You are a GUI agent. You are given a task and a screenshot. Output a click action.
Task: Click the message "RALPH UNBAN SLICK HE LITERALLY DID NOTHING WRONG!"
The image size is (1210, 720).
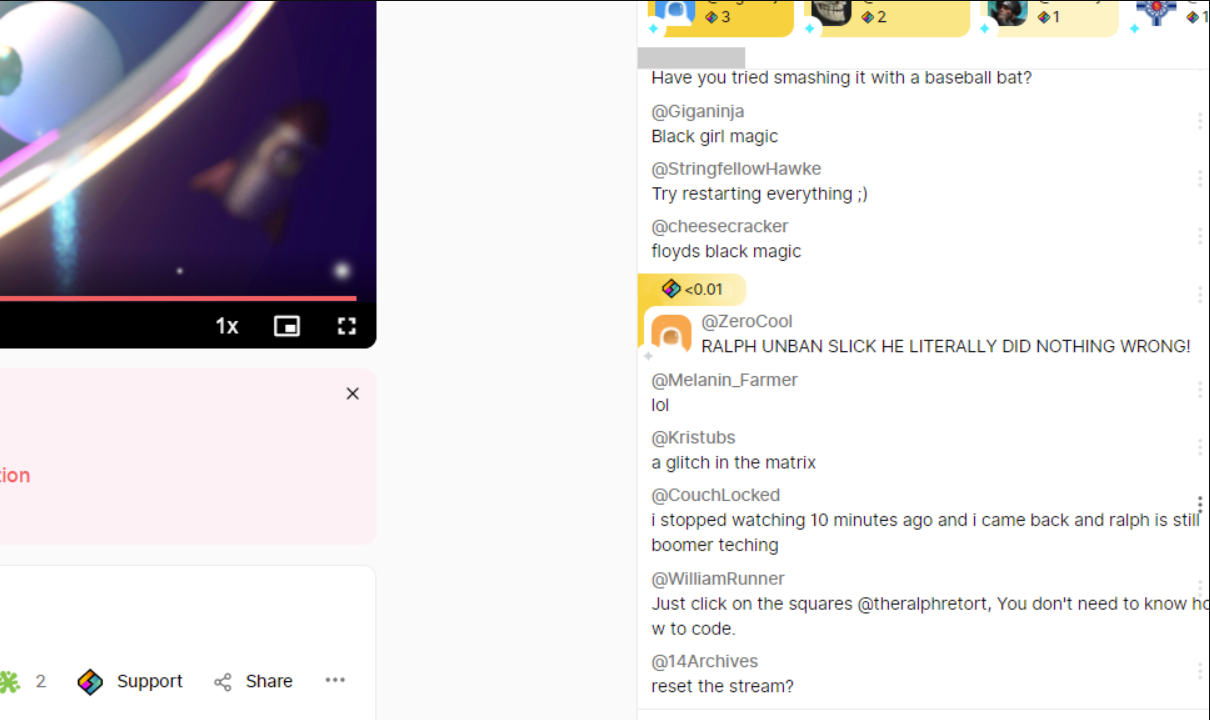tap(946, 347)
